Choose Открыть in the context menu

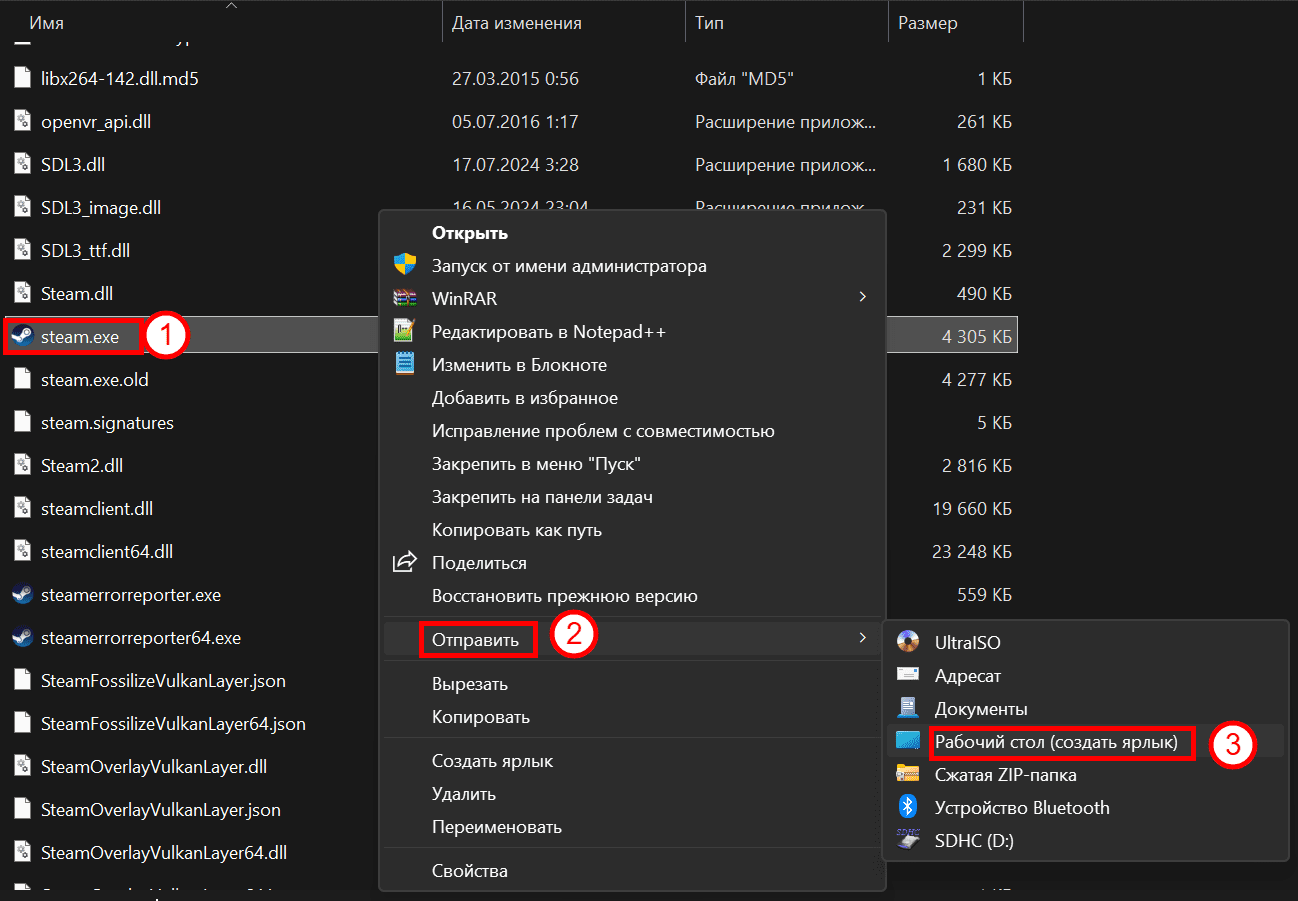coord(470,233)
